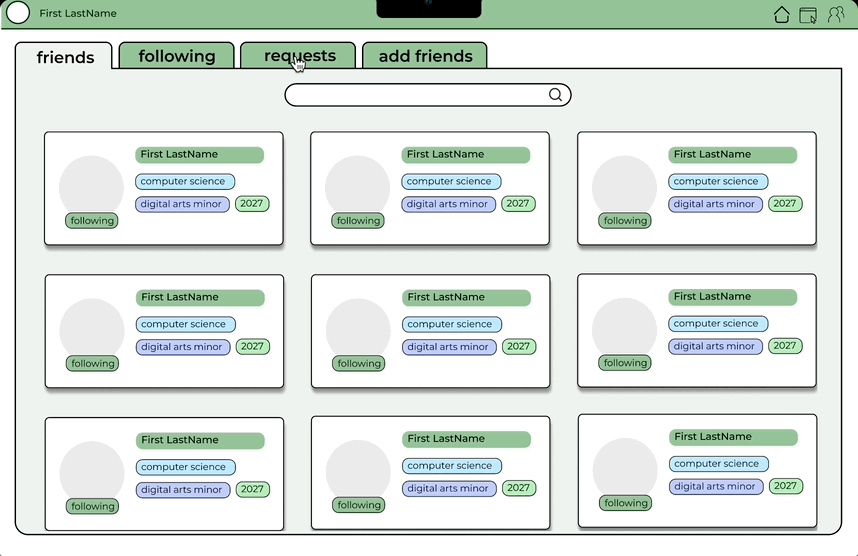858x556 pixels.
Task: Click 2027 year tag, second-row right card
Action: tap(785, 346)
